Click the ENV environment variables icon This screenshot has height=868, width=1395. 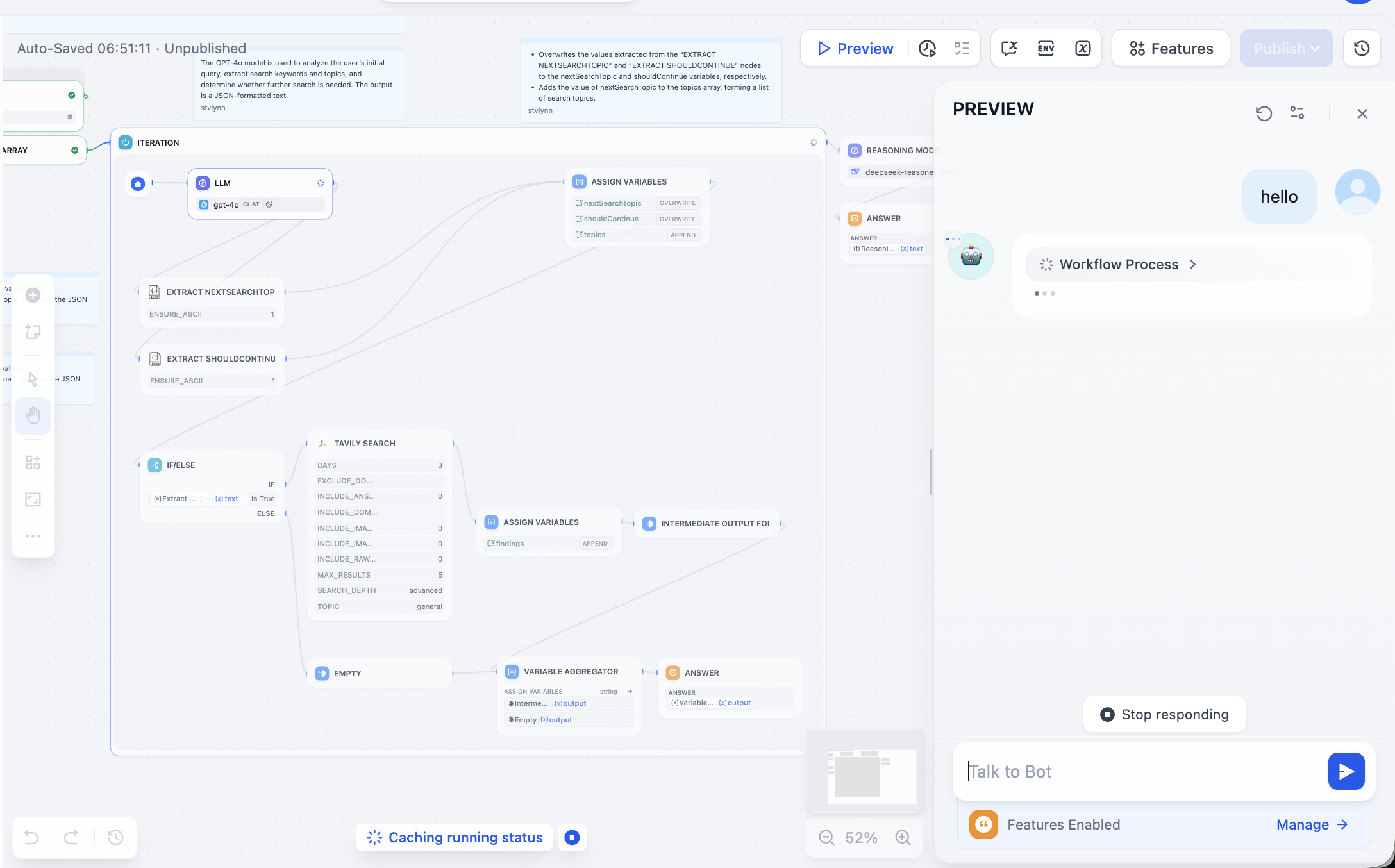[1046, 48]
